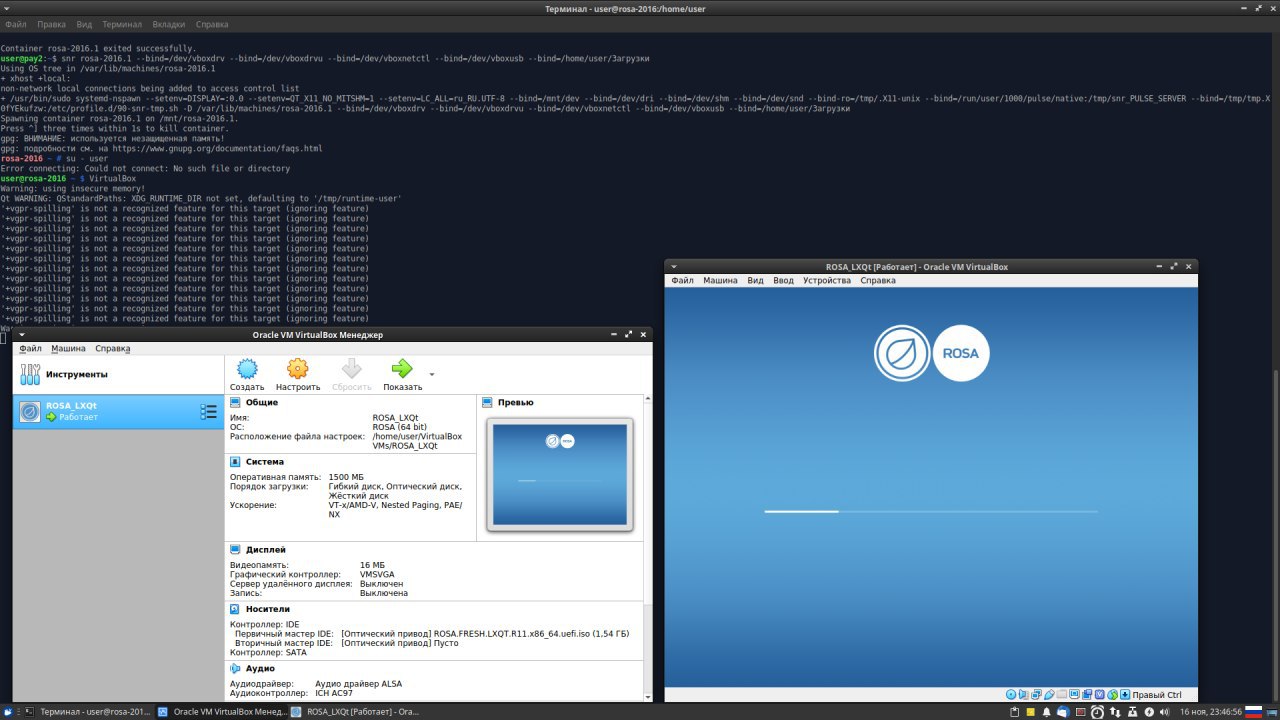Click keyboard capture arrow icon near Правый Ctrl

click(x=1125, y=695)
